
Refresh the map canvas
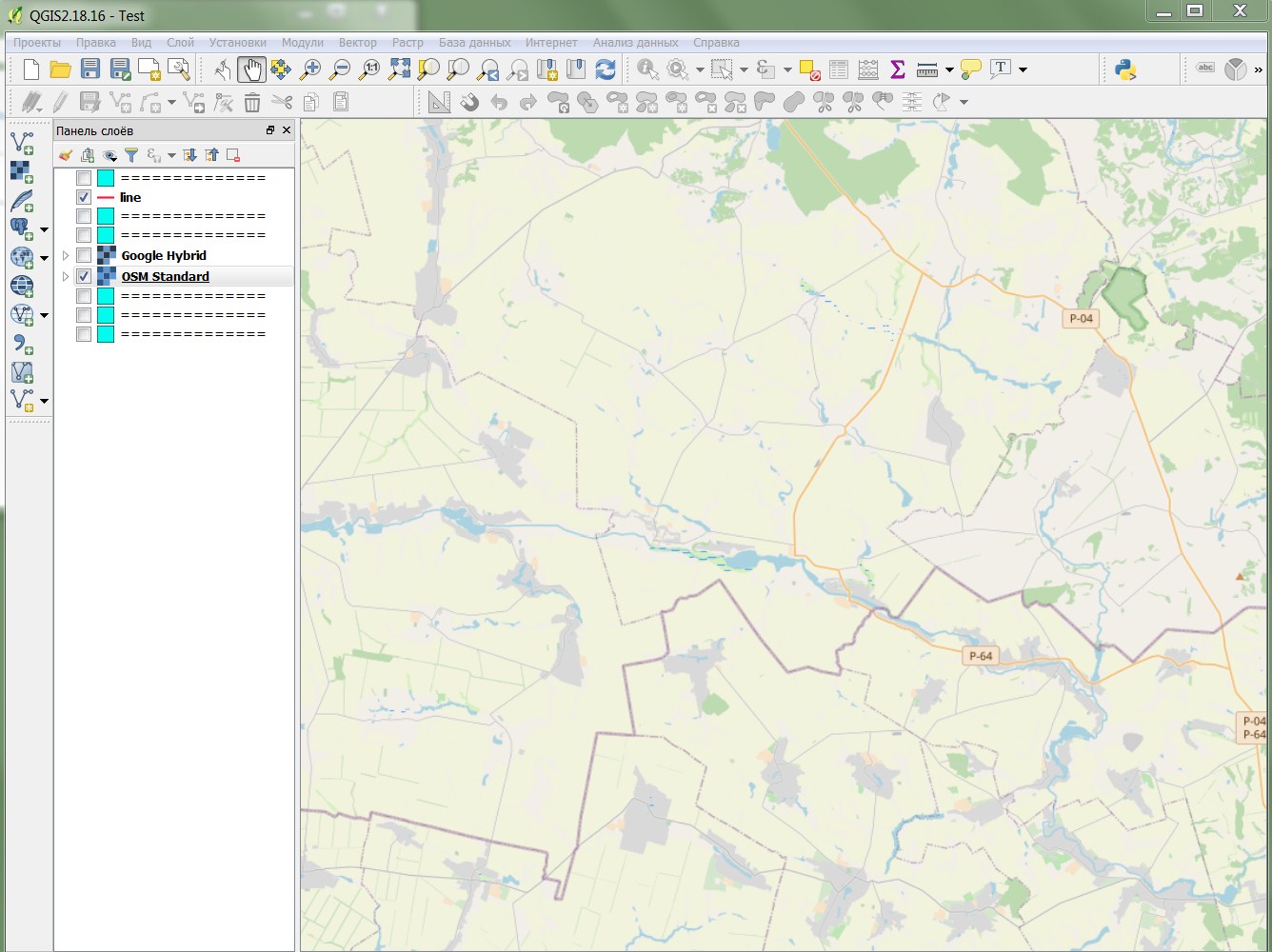pyautogui.click(x=607, y=69)
